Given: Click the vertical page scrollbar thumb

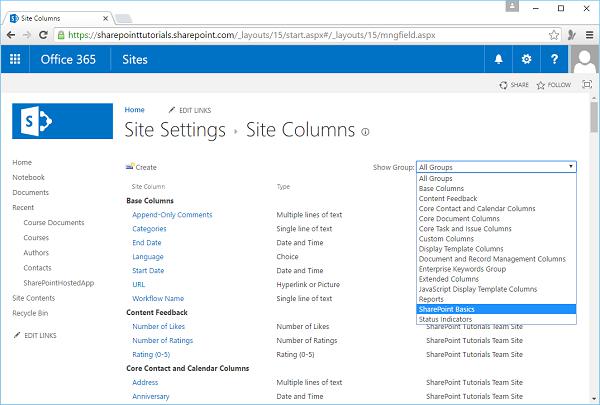Looking at the screenshot, I should (x=594, y=117).
